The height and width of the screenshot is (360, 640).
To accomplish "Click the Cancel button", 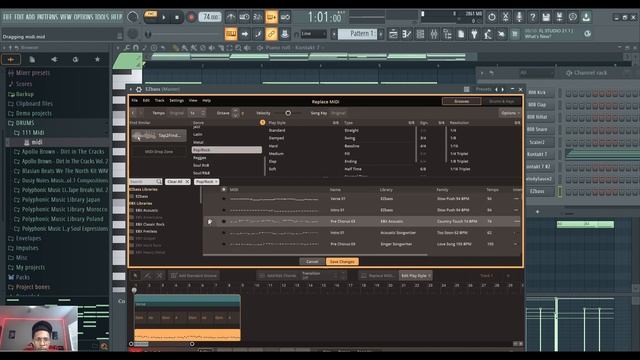I will [x=312, y=262].
